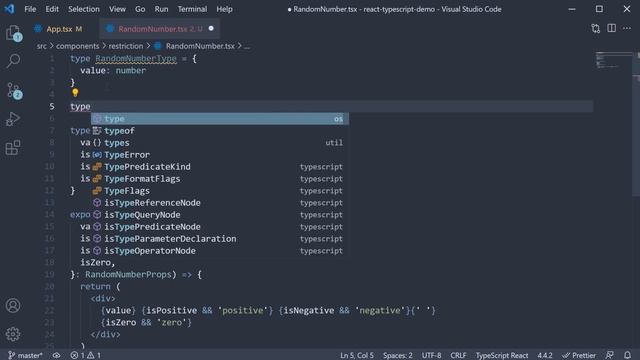The height and width of the screenshot is (360, 640).
Task: Select the 'TypeError' suggestion
Action: tap(220, 155)
